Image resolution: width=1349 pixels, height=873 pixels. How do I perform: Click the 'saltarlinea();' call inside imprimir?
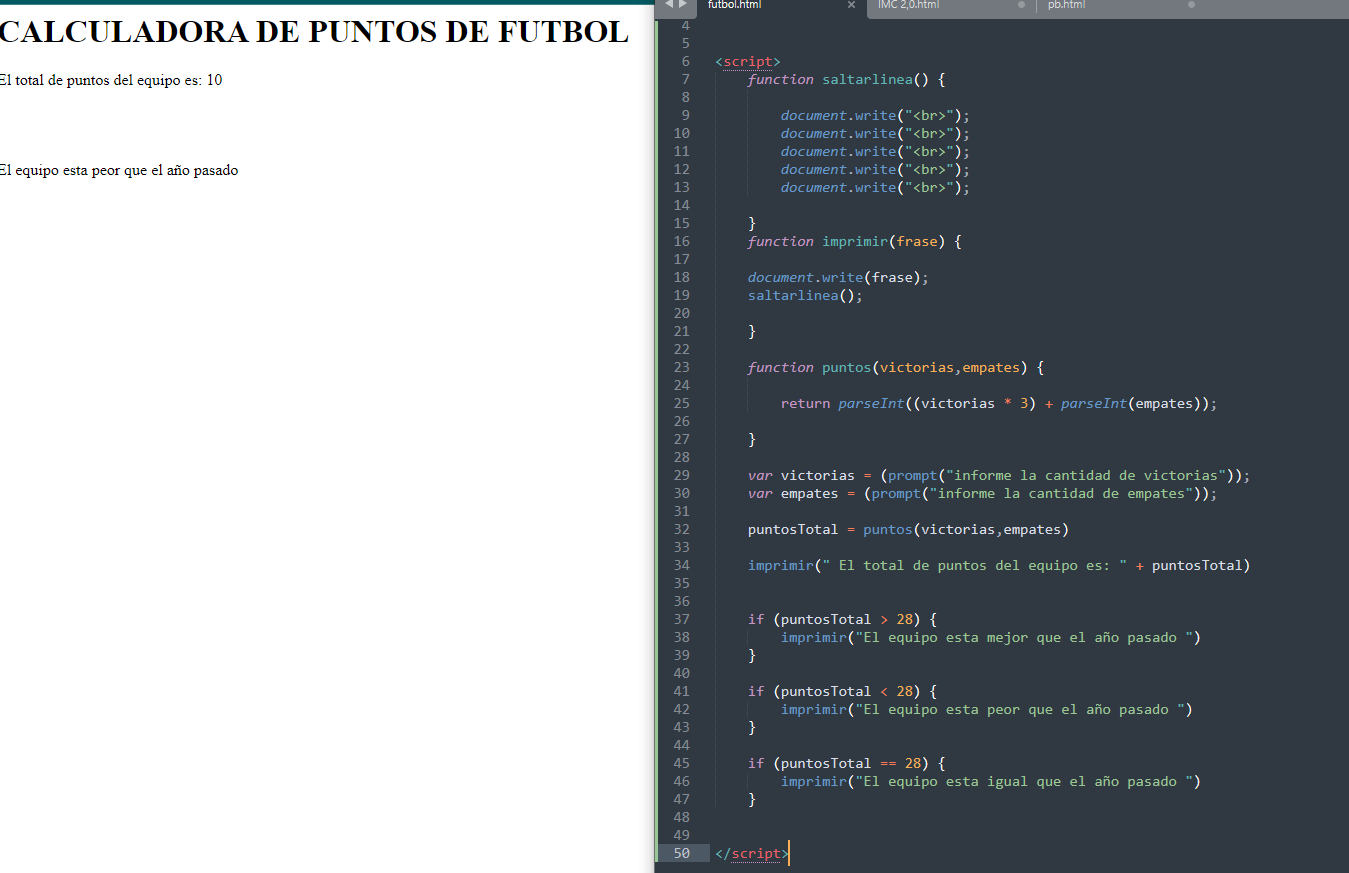[x=805, y=295]
